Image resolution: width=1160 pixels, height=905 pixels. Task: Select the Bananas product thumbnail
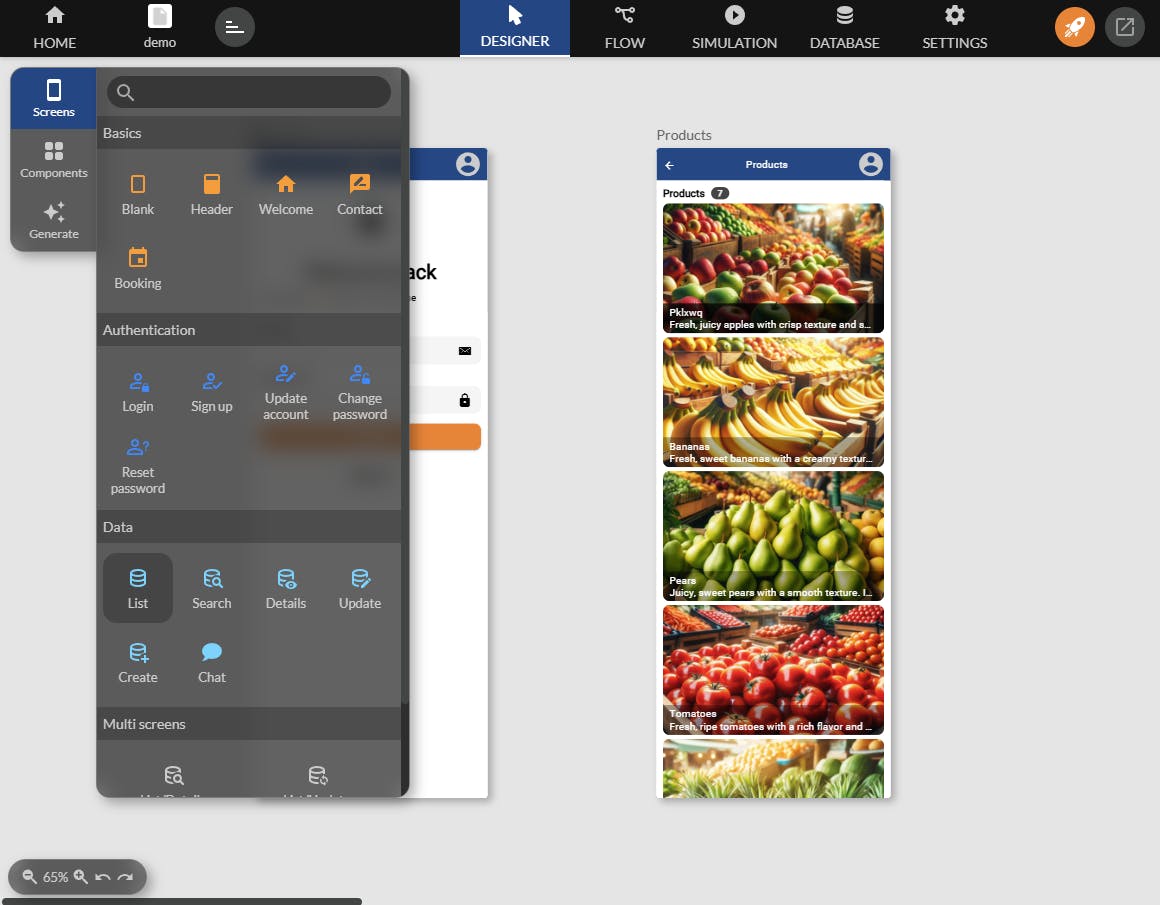coord(773,402)
